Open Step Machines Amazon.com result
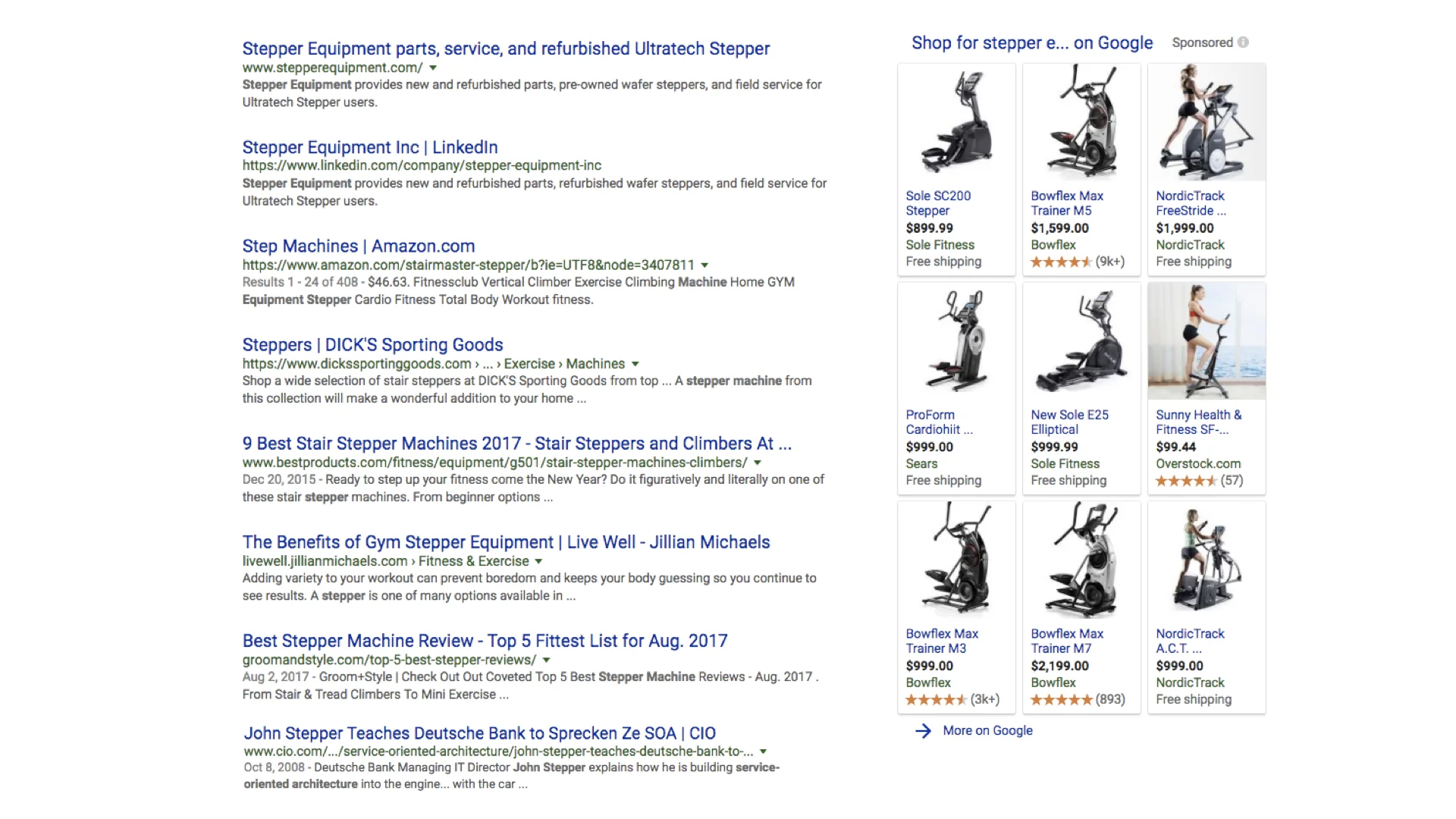The height and width of the screenshot is (819, 1456). pos(359,246)
